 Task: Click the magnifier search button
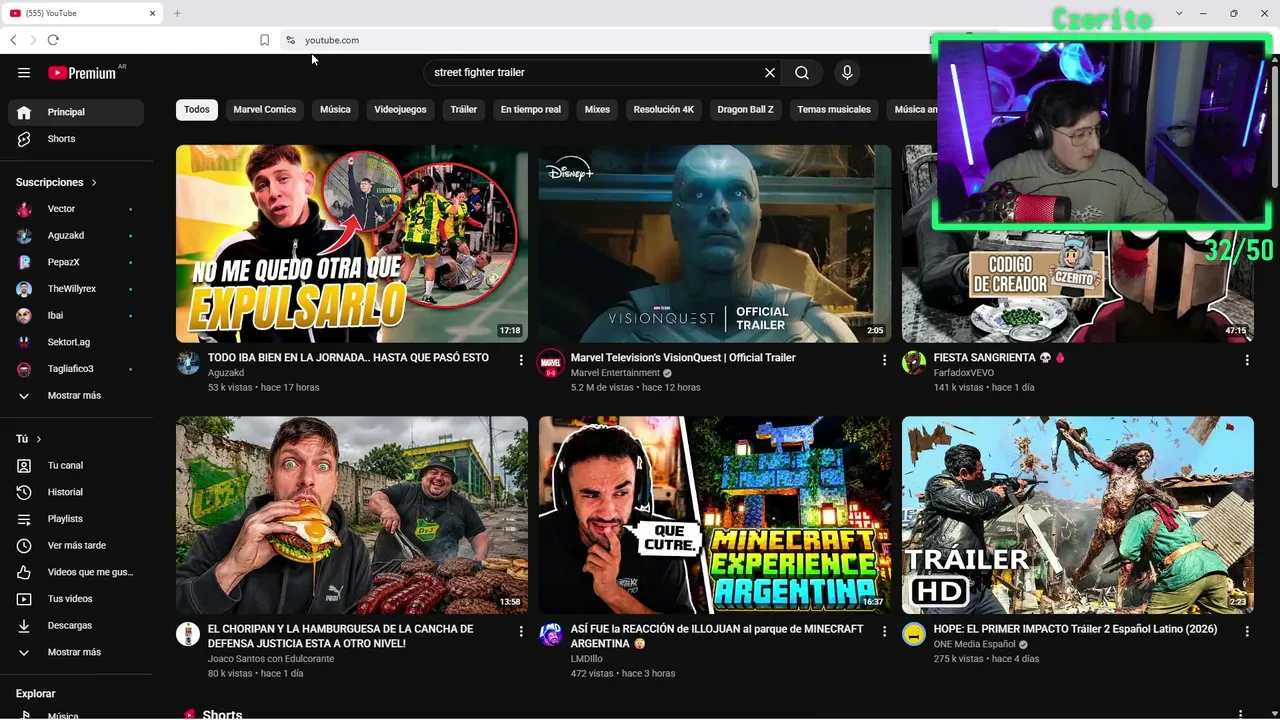[x=802, y=72]
